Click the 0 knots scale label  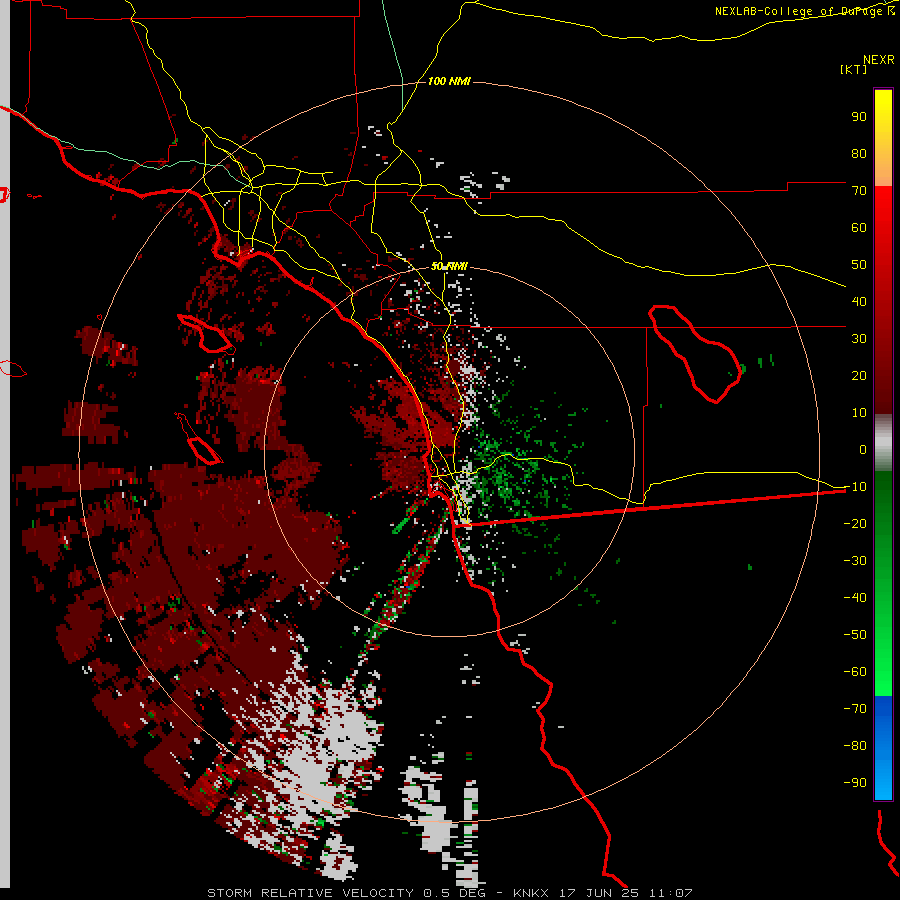tap(863, 449)
